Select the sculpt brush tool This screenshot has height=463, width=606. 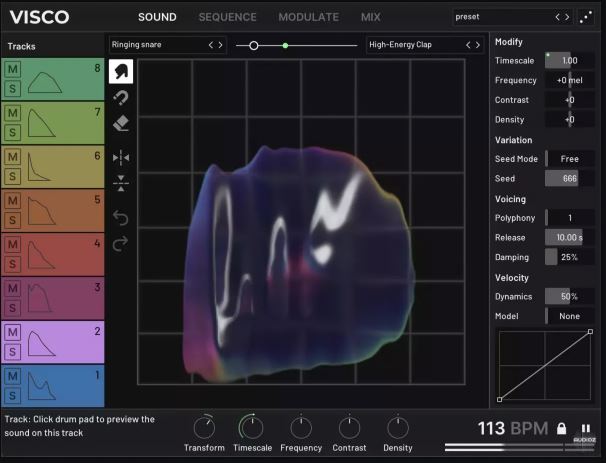[121, 71]
